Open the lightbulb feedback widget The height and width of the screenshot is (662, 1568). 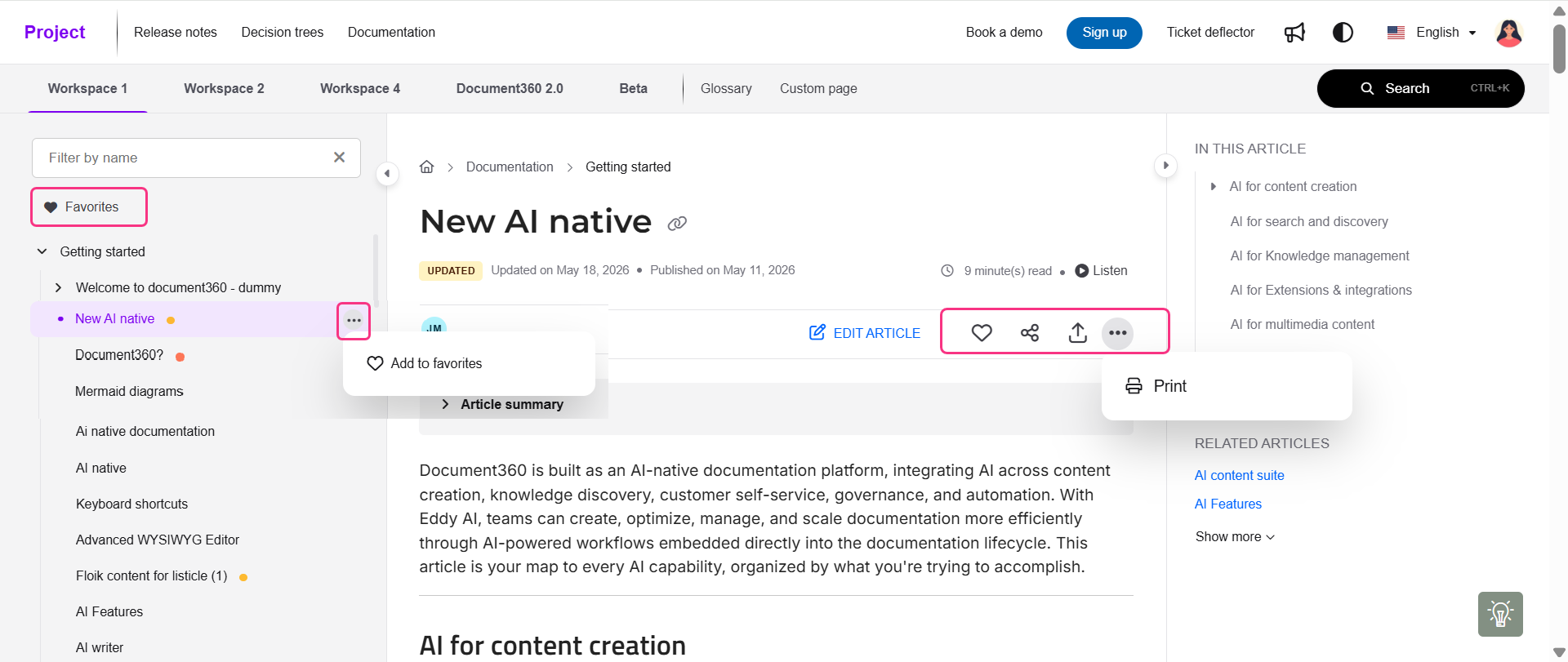[x=1500, y=614]
